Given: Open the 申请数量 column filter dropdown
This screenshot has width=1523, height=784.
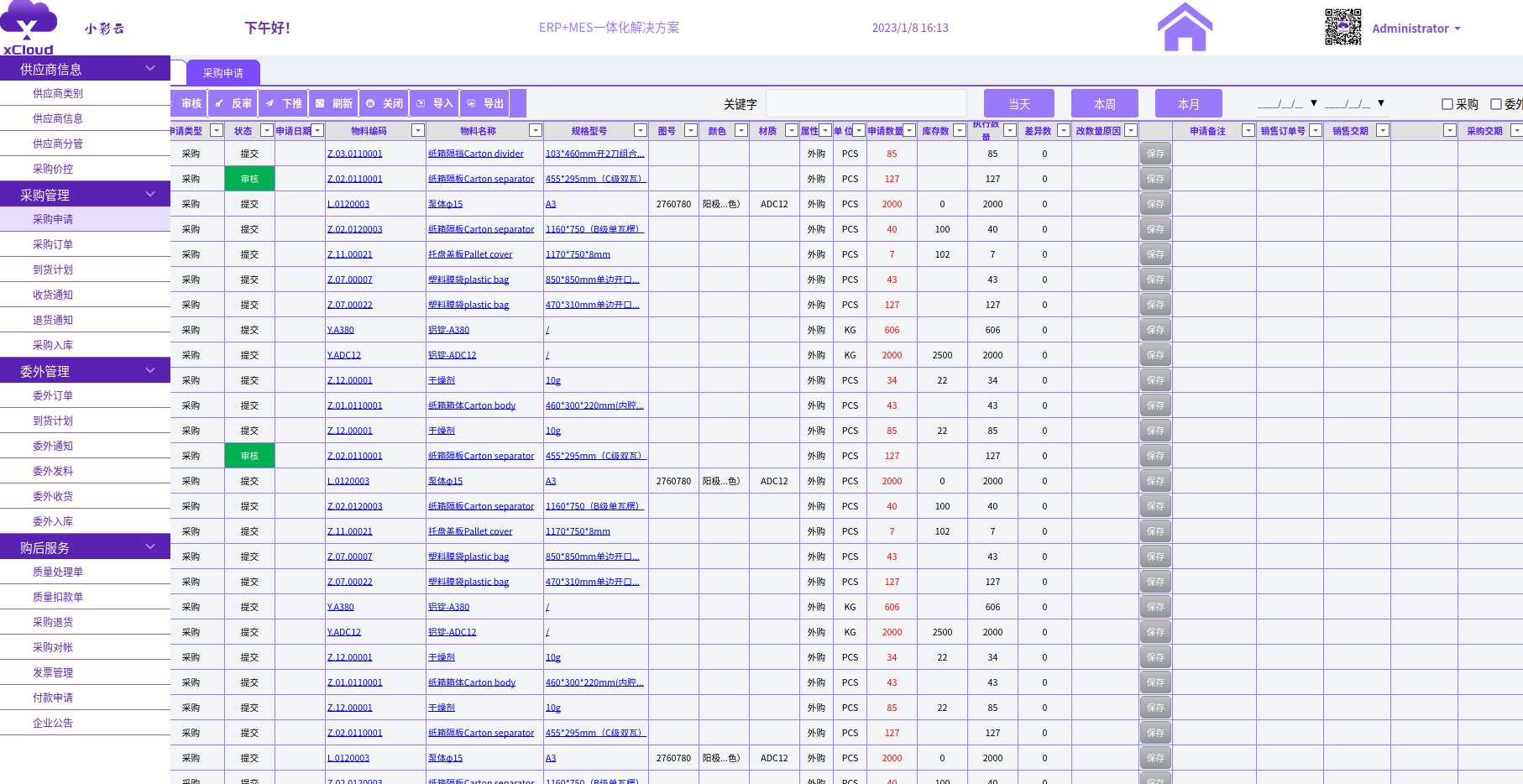Looking at the screenshot, I should tap(909, 130).
